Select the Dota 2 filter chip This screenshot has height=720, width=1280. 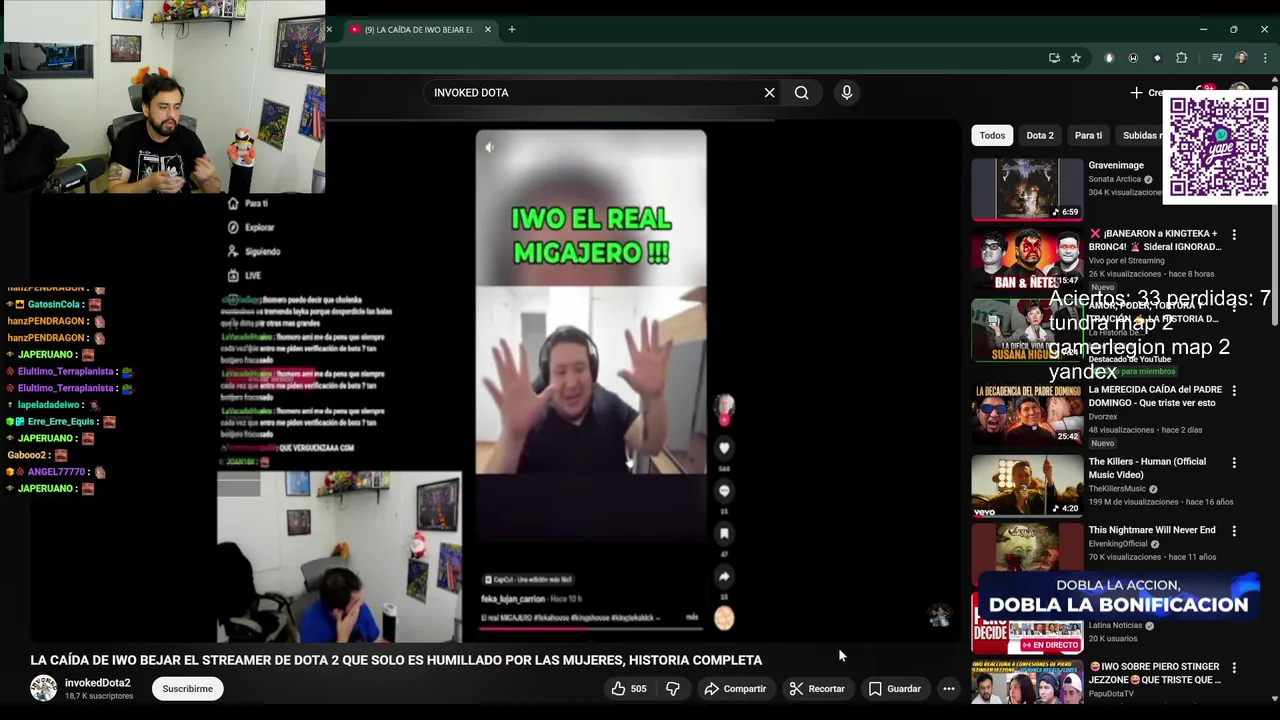pyautogui.click(x=1040, y=135)
